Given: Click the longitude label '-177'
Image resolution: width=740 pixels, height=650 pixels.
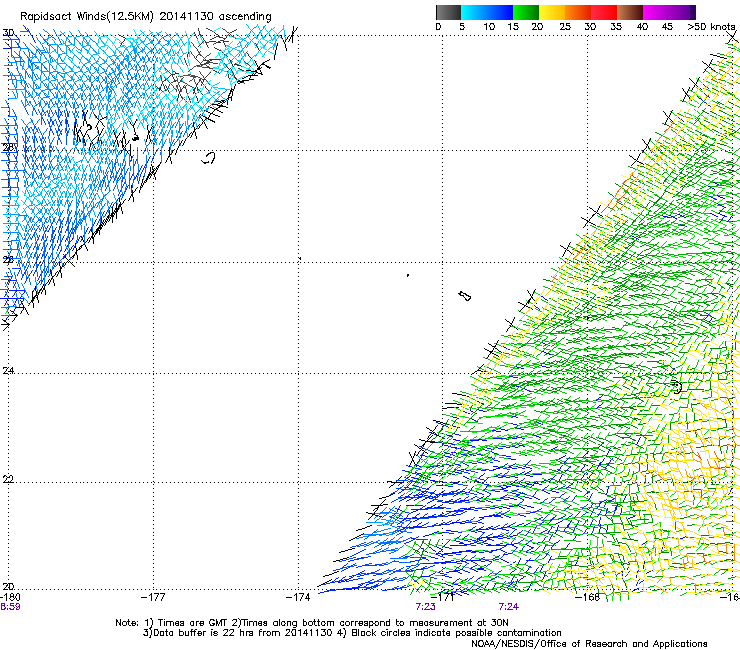Looking at the screenshot, I should pyautogui.click(x=153, y=597).
